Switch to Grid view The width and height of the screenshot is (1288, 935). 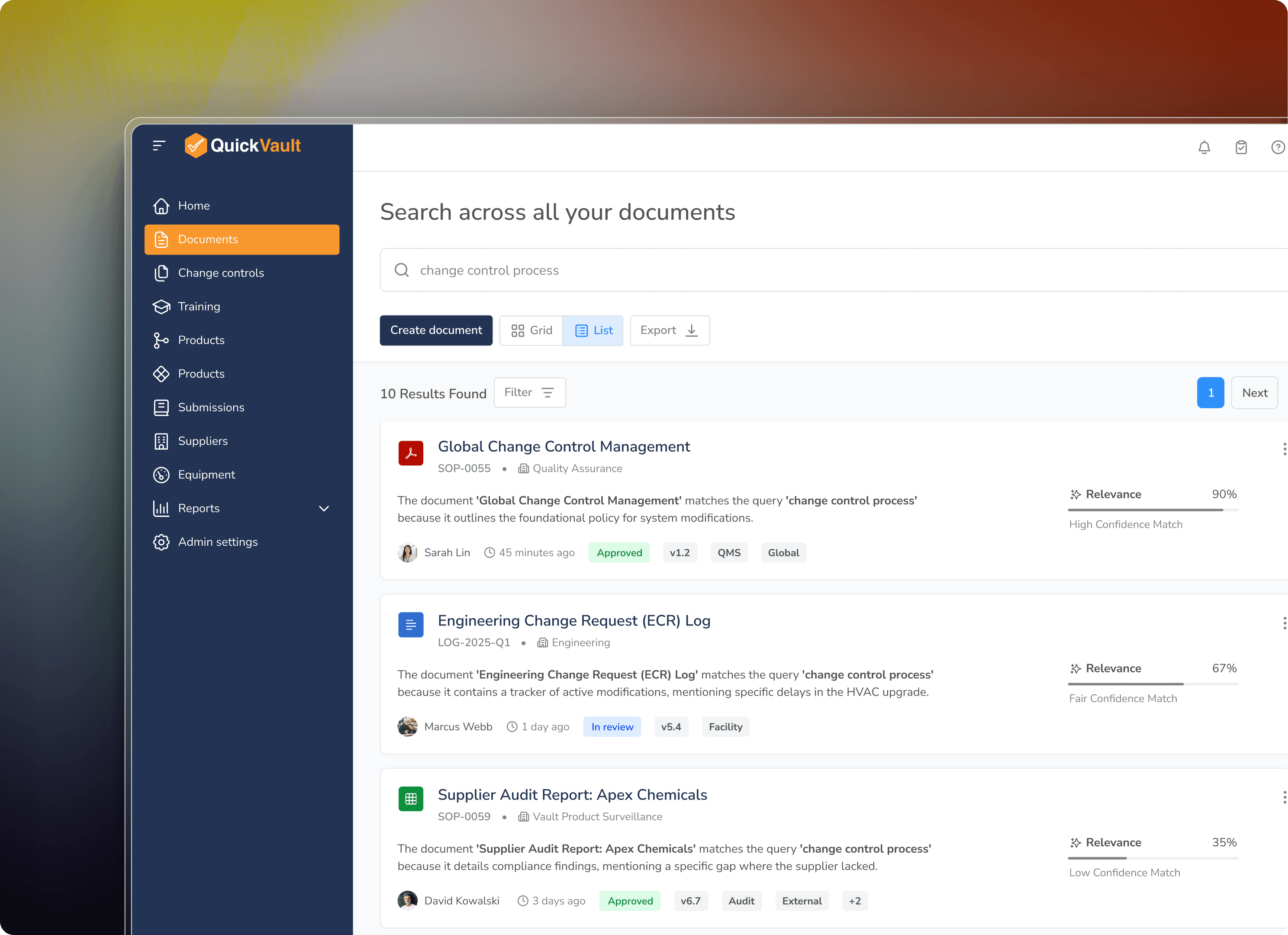pos(531,331)
